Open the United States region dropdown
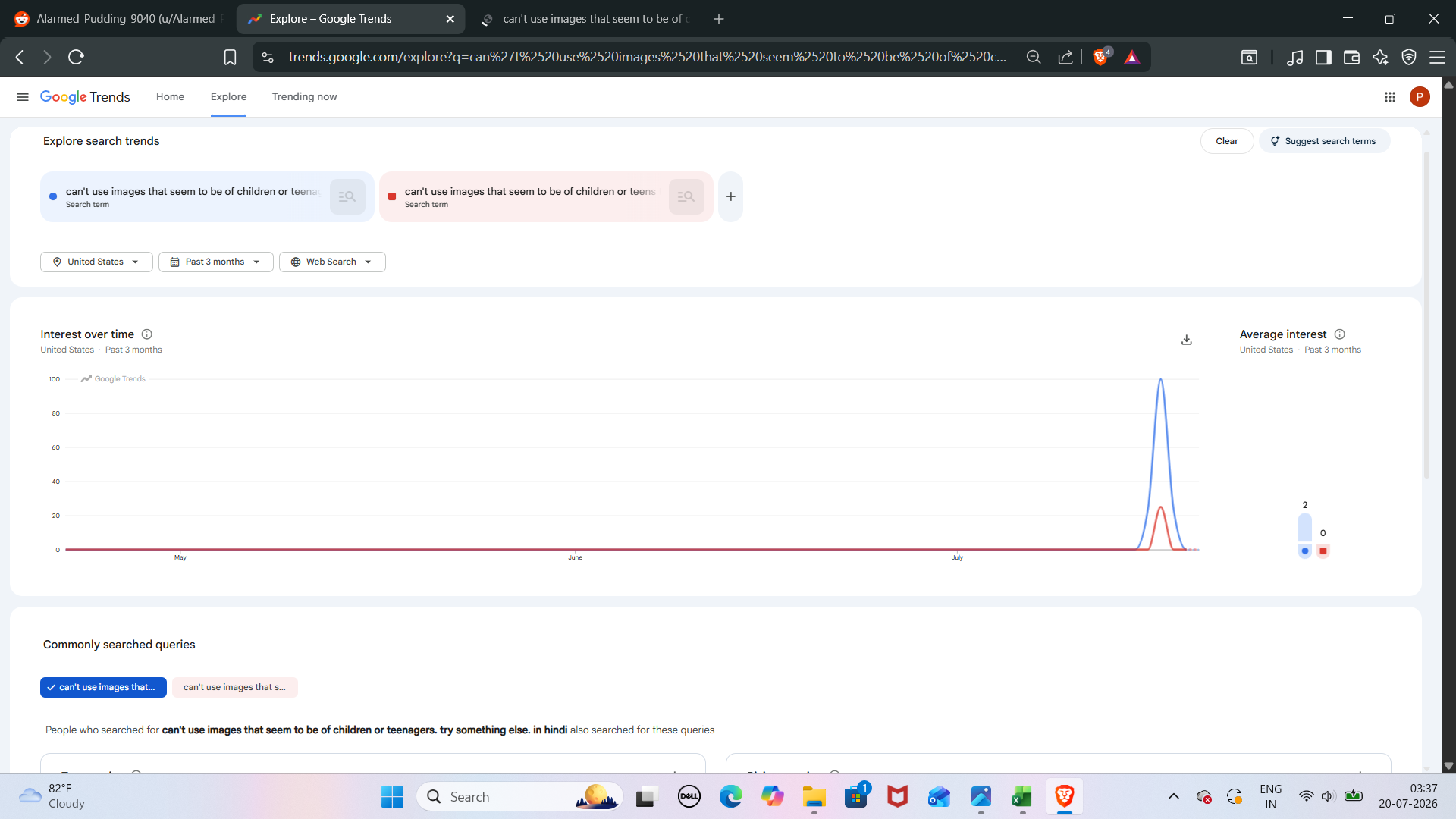 96,262
